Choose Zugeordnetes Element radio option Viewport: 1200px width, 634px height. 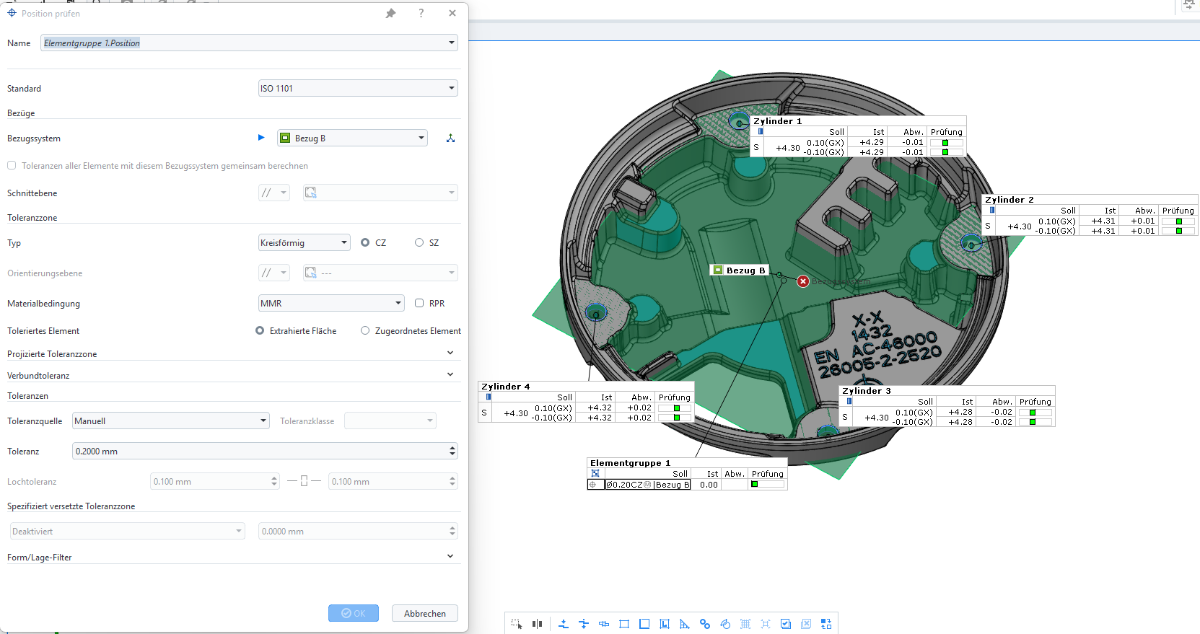tap(365, 331)
